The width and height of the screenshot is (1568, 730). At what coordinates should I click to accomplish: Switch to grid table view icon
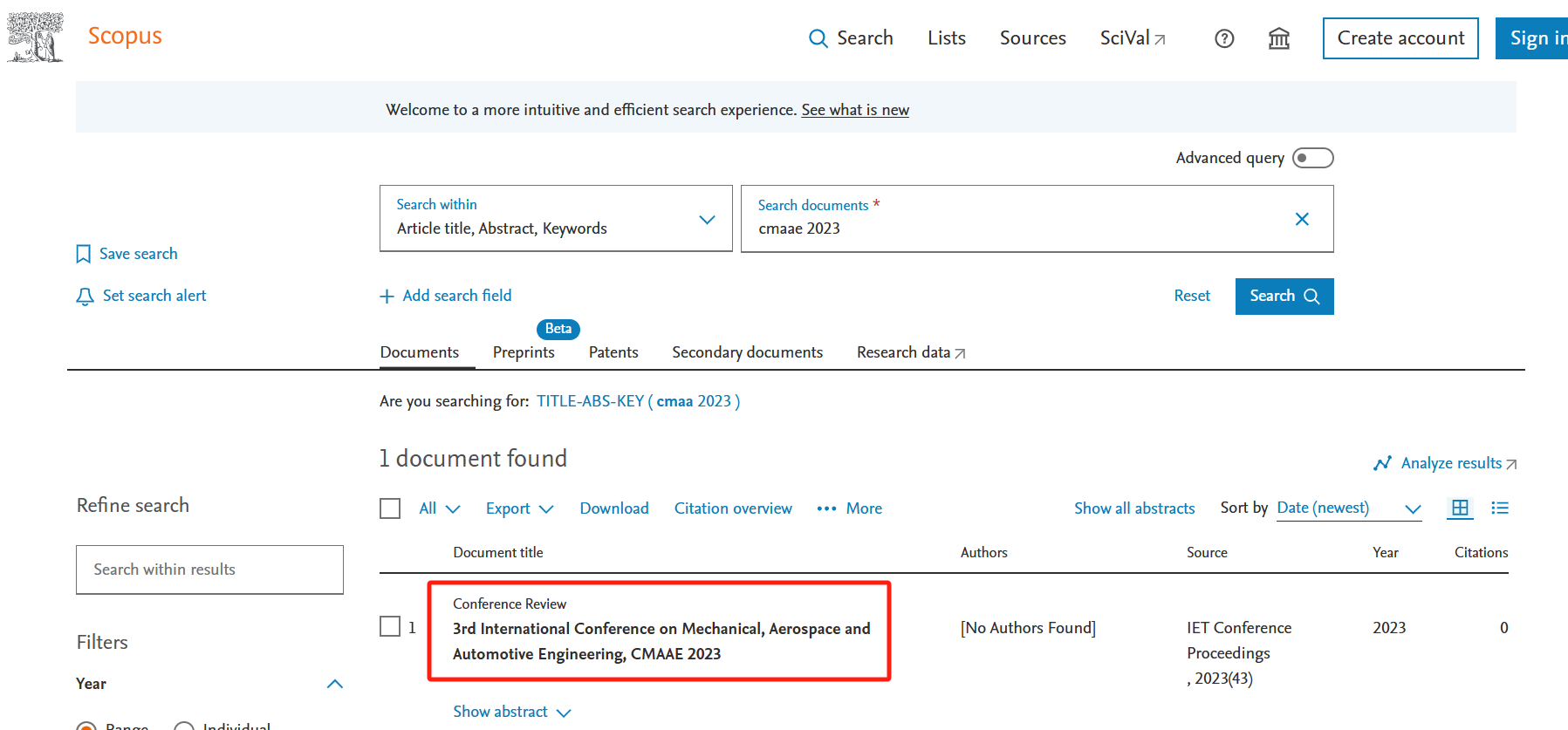[1460, 508]
